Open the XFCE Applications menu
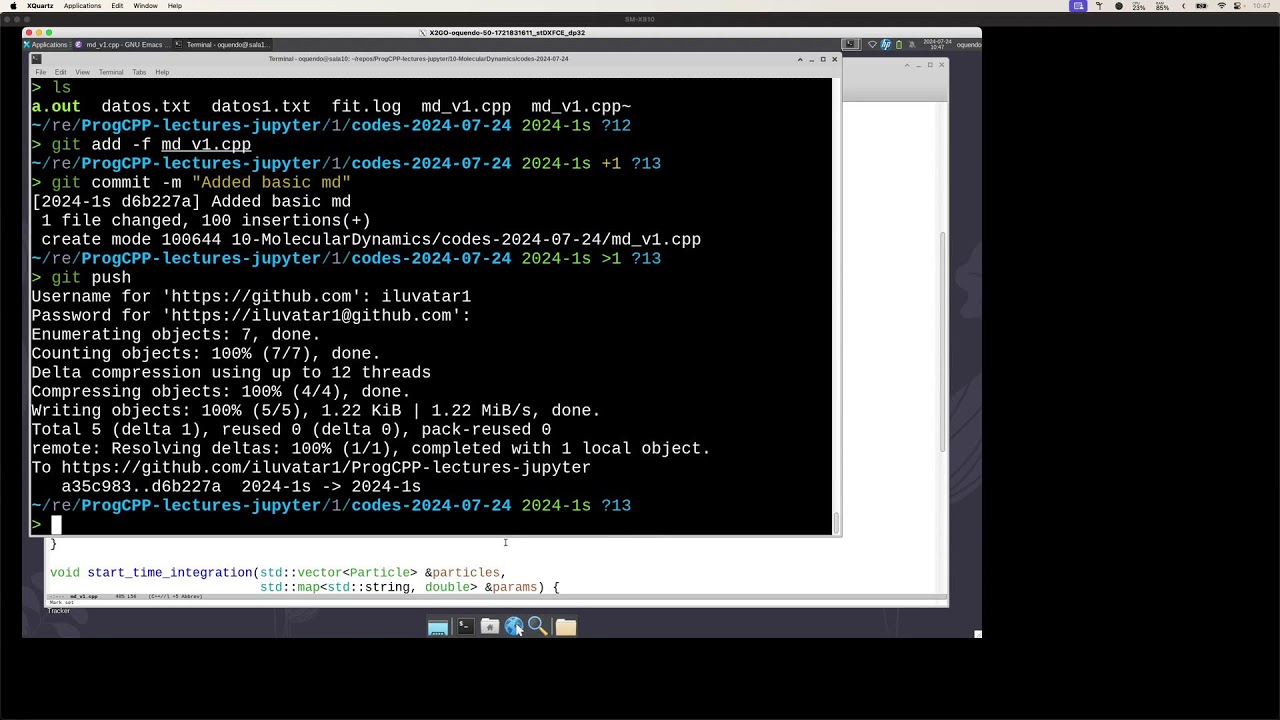This screenshot has height=720, width=1280. pyautogui.click(x=46, y=45)
